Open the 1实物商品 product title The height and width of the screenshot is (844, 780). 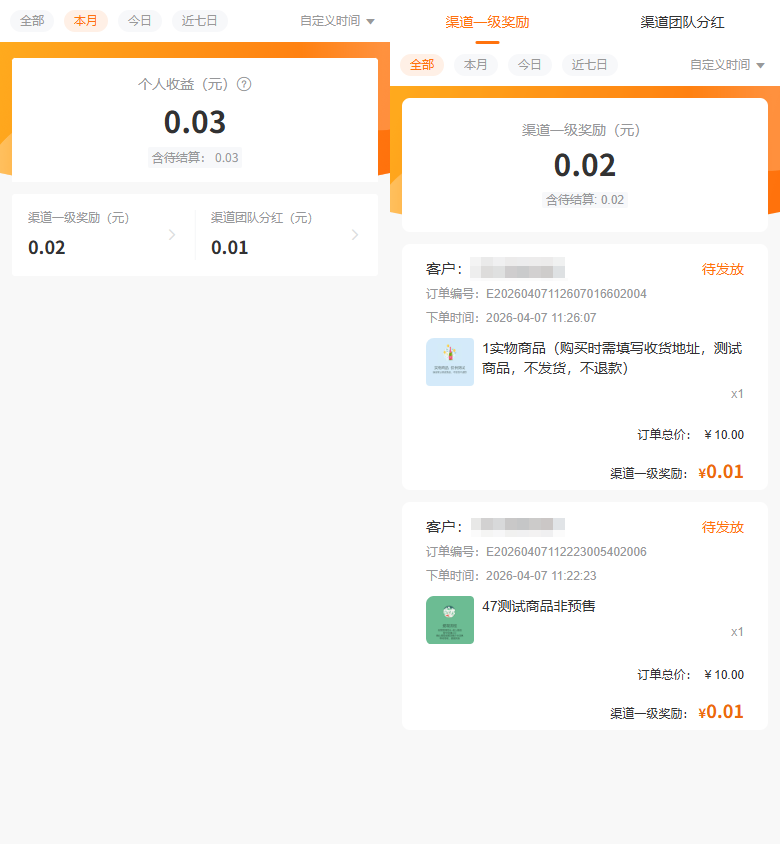coord(611,358)
